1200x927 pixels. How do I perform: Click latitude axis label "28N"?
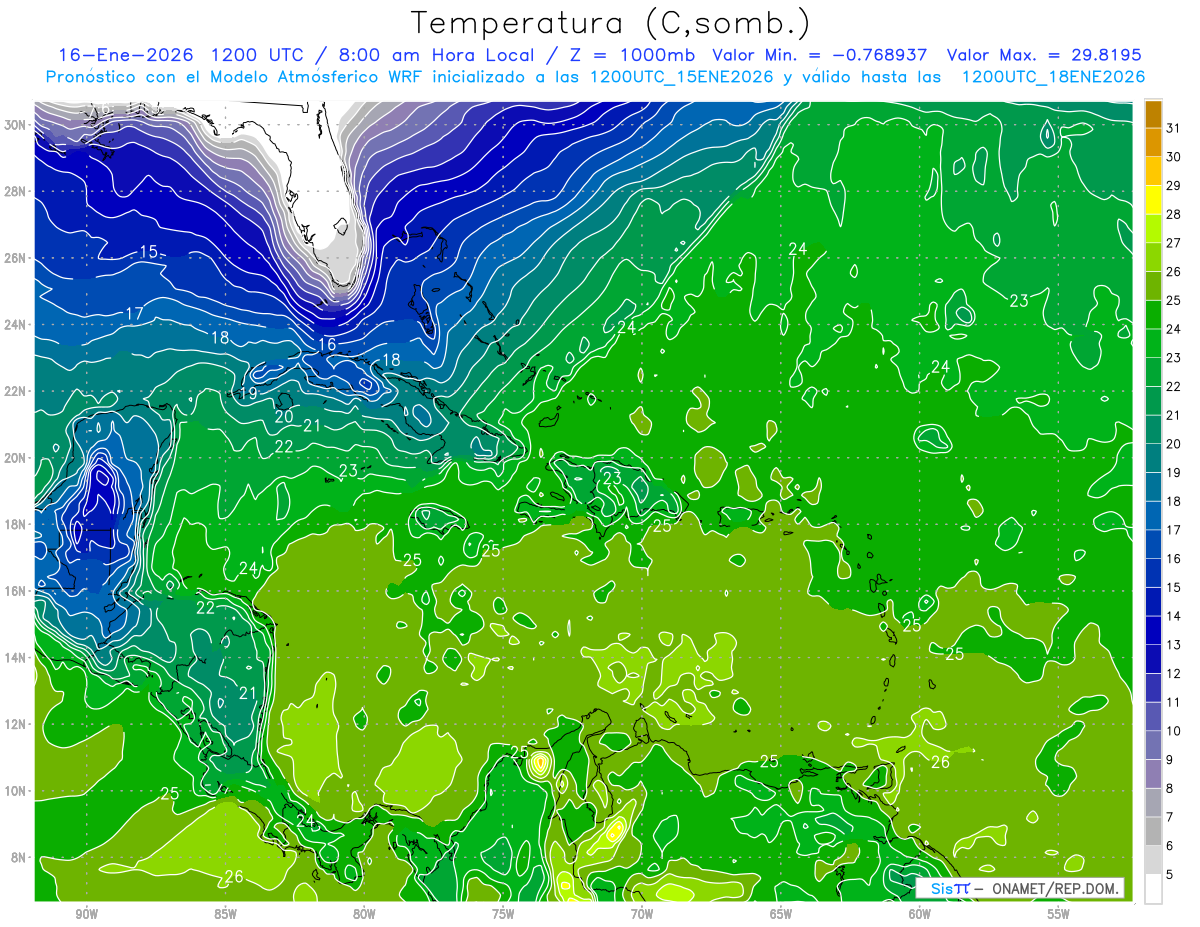[17, 191]
